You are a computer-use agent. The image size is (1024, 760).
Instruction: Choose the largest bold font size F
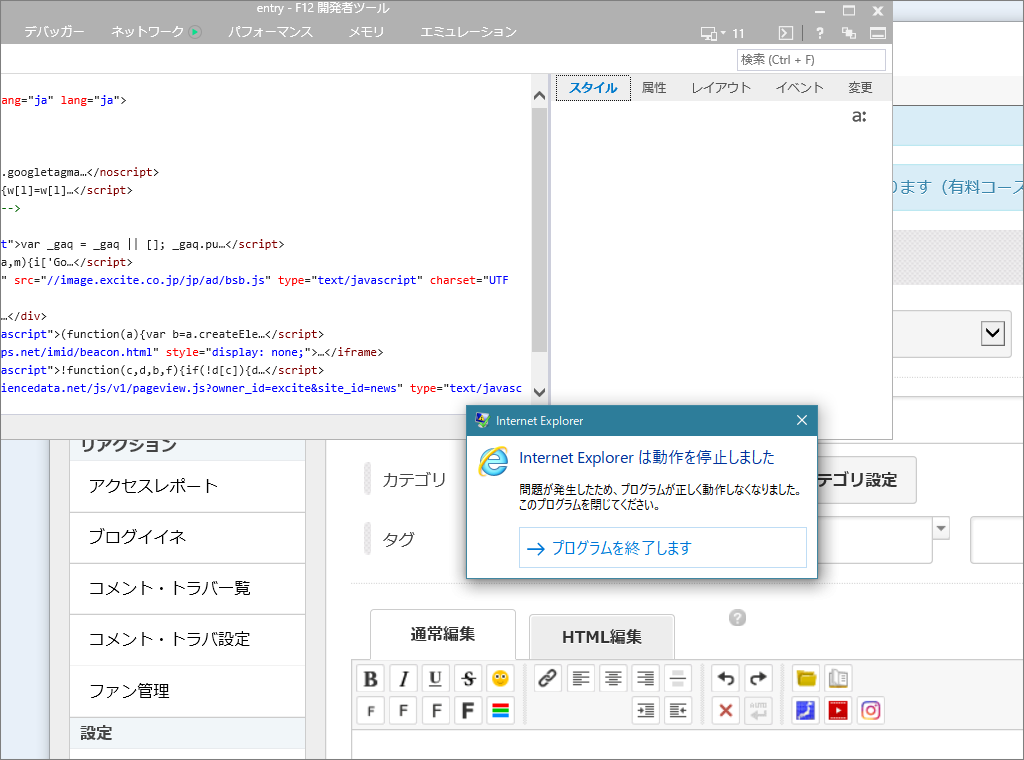point(468,711)
